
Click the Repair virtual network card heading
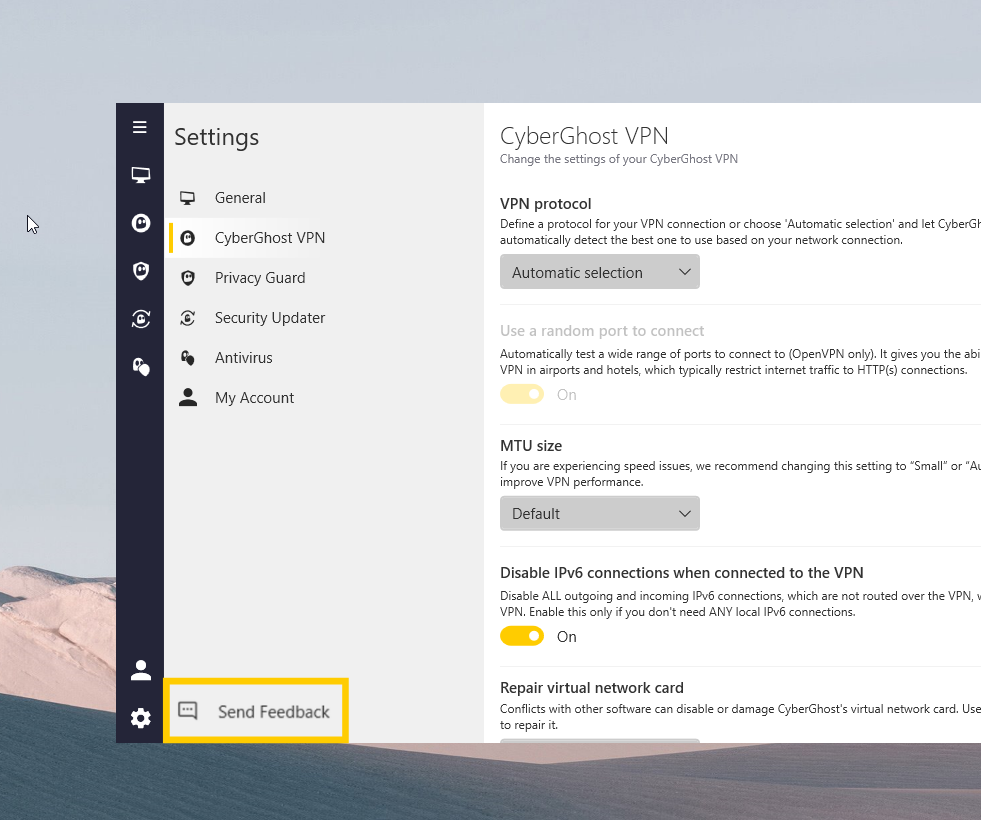click(x=592, y=688)
